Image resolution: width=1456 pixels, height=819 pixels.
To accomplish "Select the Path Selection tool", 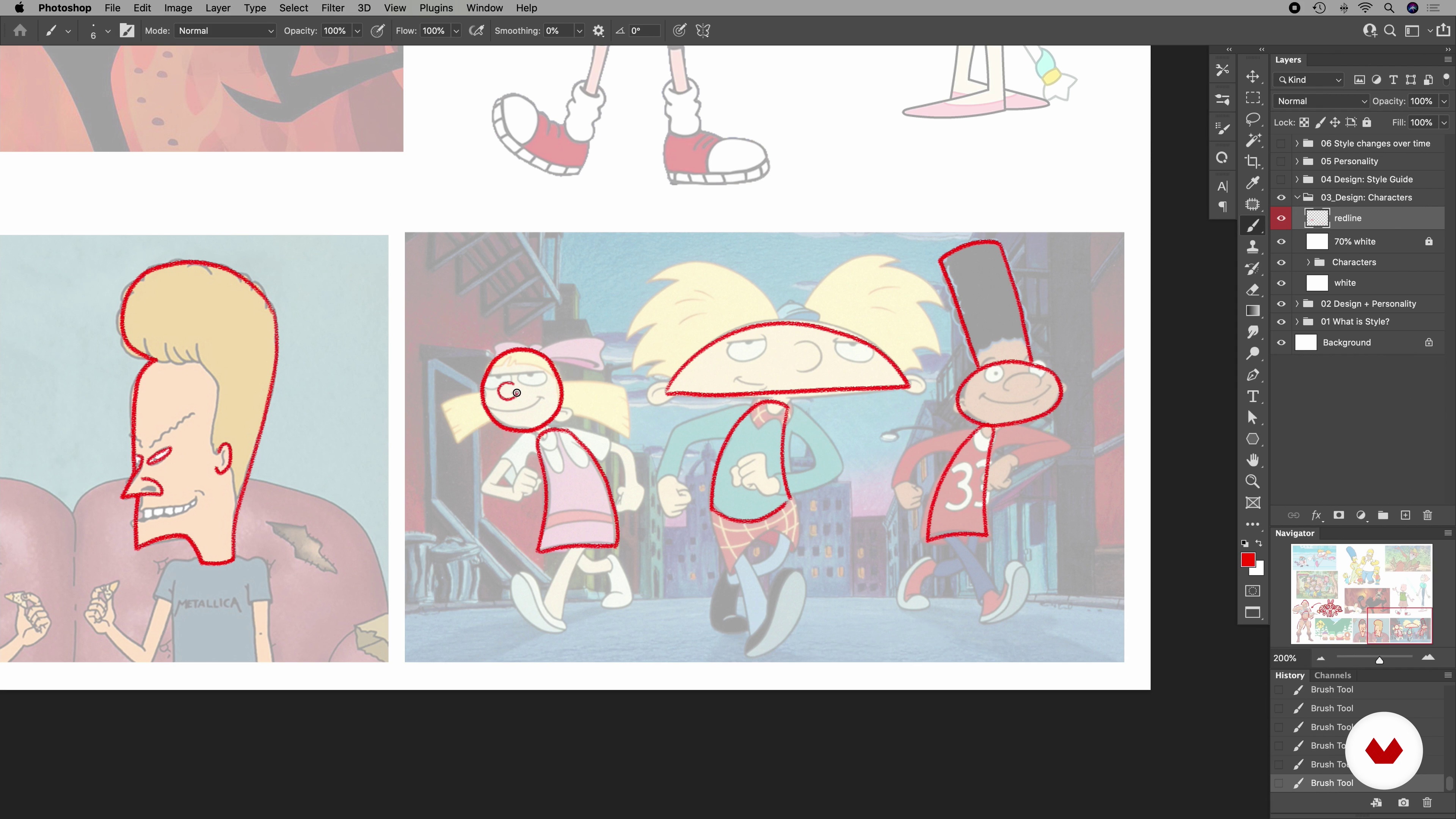I will point(1252,418).
